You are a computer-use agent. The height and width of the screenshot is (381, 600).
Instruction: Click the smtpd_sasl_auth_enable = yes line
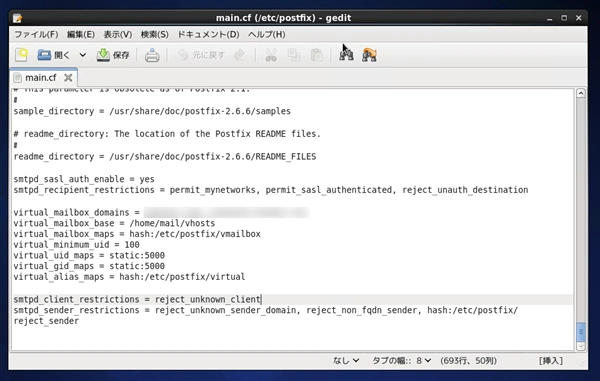84,179
